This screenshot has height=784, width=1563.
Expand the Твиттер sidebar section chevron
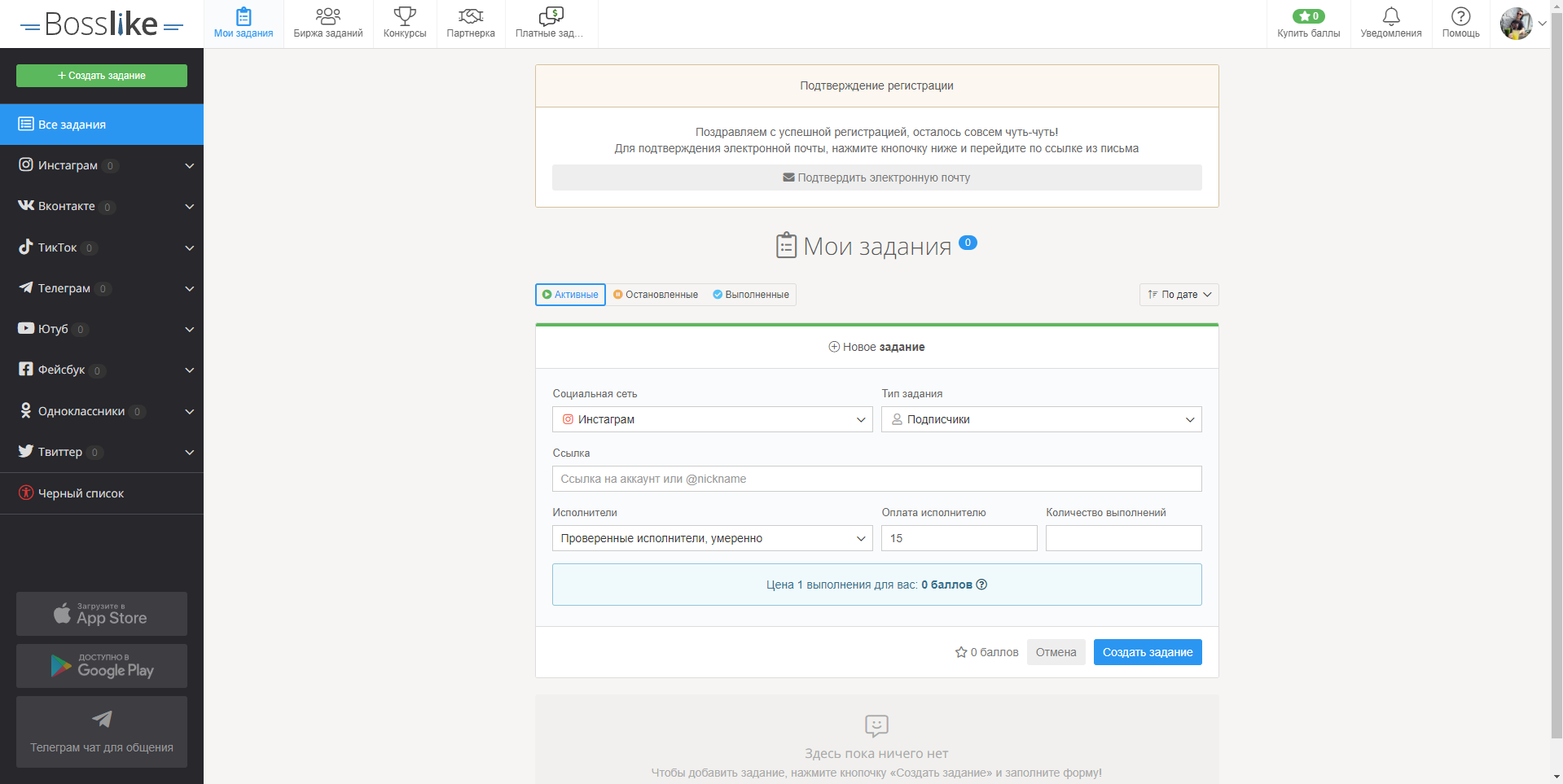click(190, 452)
